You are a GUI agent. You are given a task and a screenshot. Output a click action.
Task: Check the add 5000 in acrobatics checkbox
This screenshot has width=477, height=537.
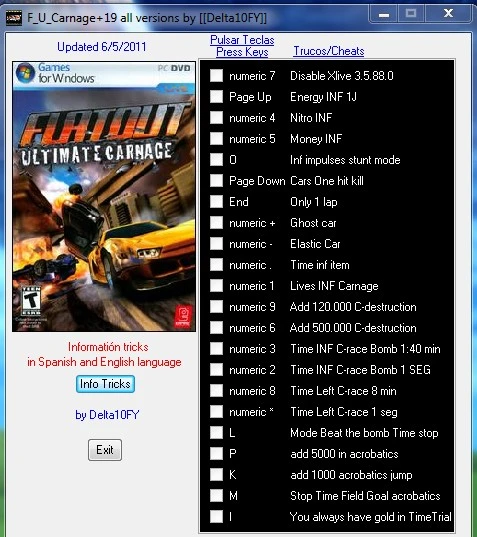click(x=216, y=454)
